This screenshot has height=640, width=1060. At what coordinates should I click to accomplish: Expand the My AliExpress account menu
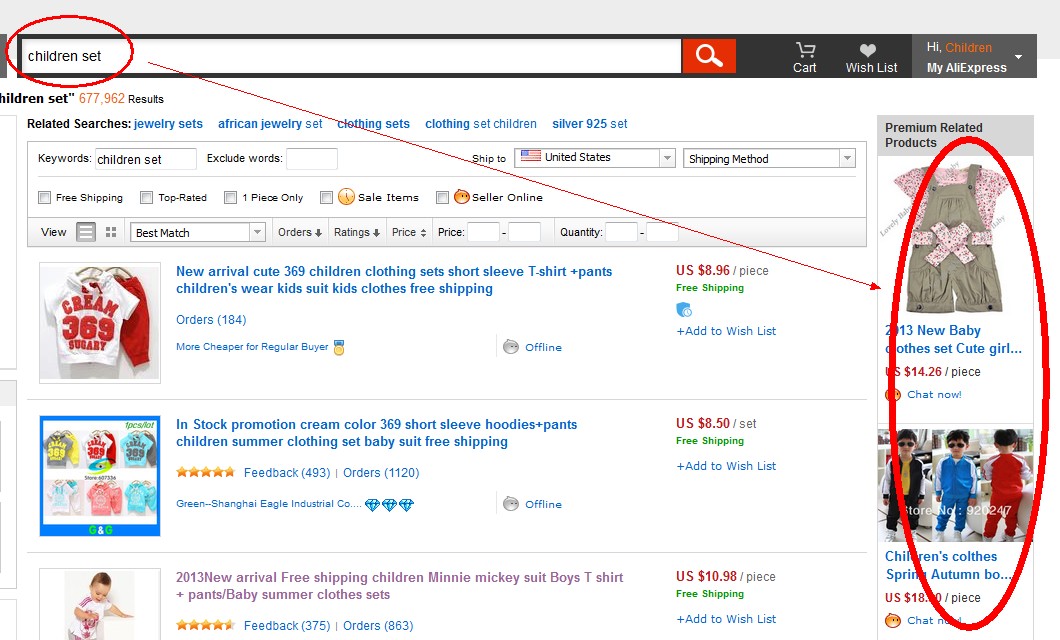pyautogui.click(x=973, y=57)
